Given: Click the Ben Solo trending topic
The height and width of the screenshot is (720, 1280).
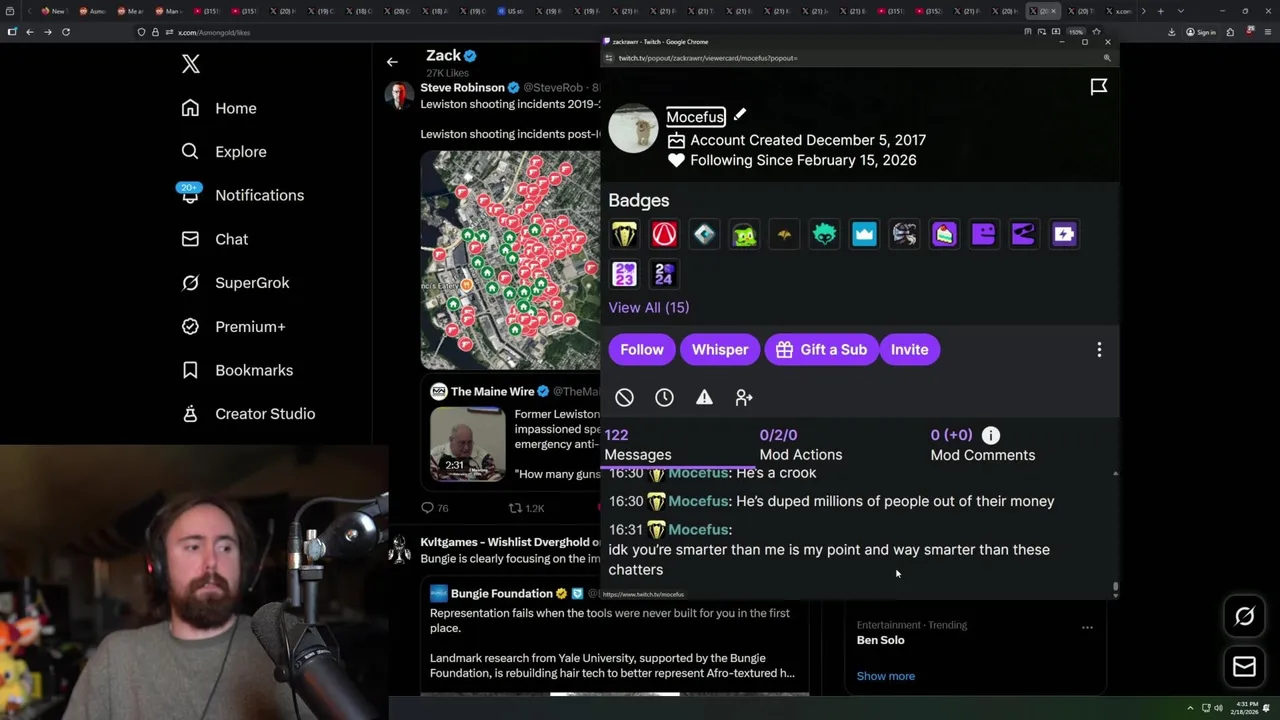Looking at the screenshot, I should pos(880,640).
